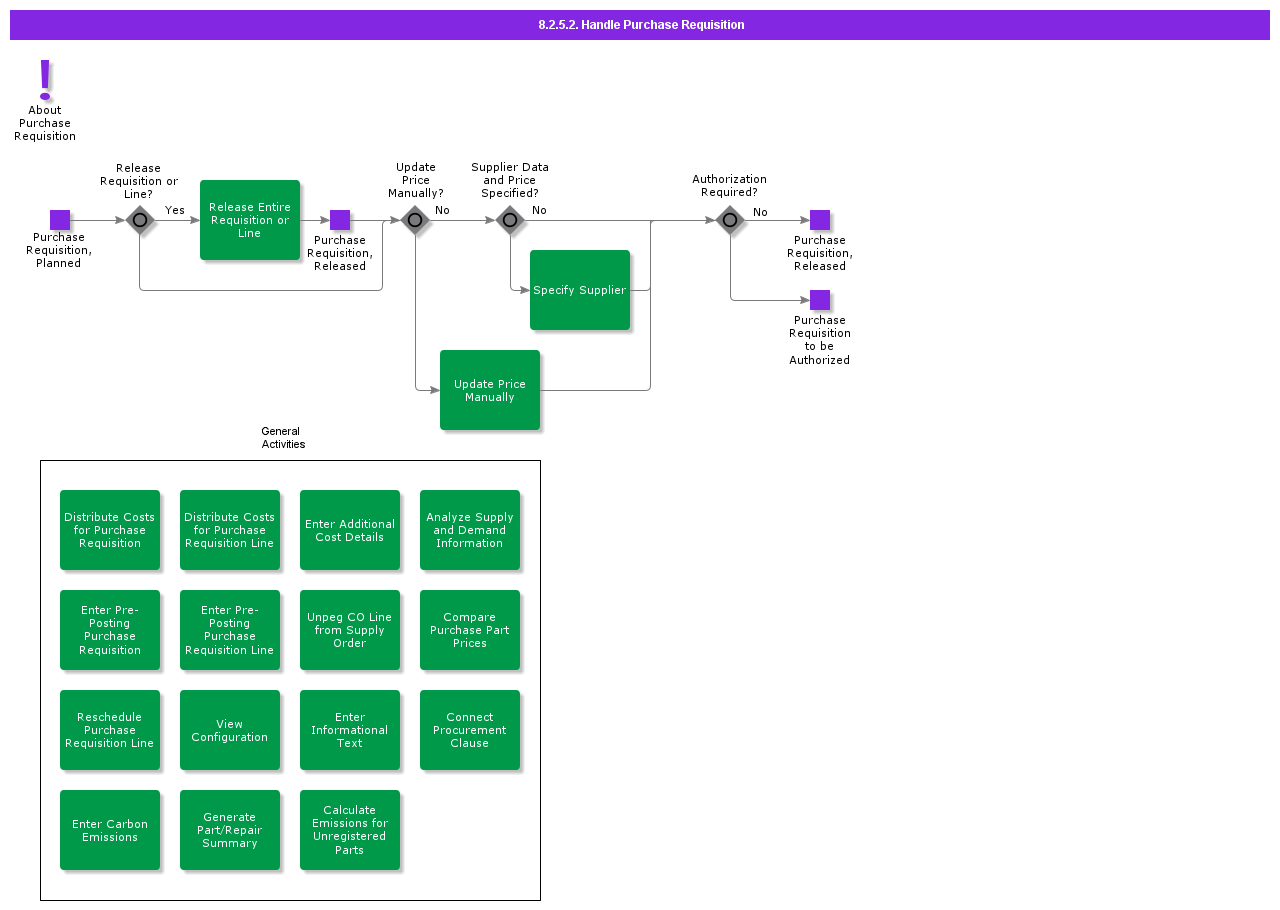Viewport: 1280px width, 910px height.
Task: Open the Enter Carbon Emissions activity
Action: (110, 830)
